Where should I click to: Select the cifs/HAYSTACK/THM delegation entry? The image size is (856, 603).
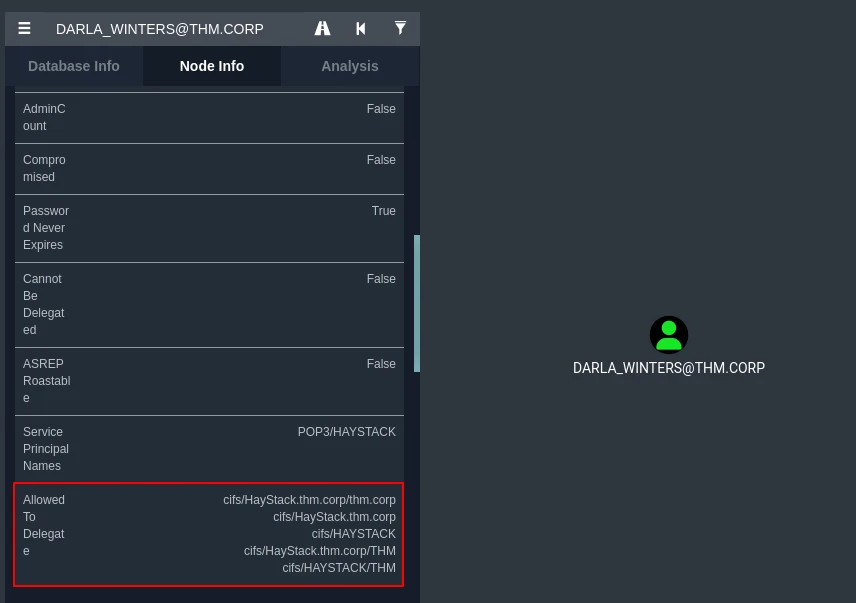(x=339, y=568)
